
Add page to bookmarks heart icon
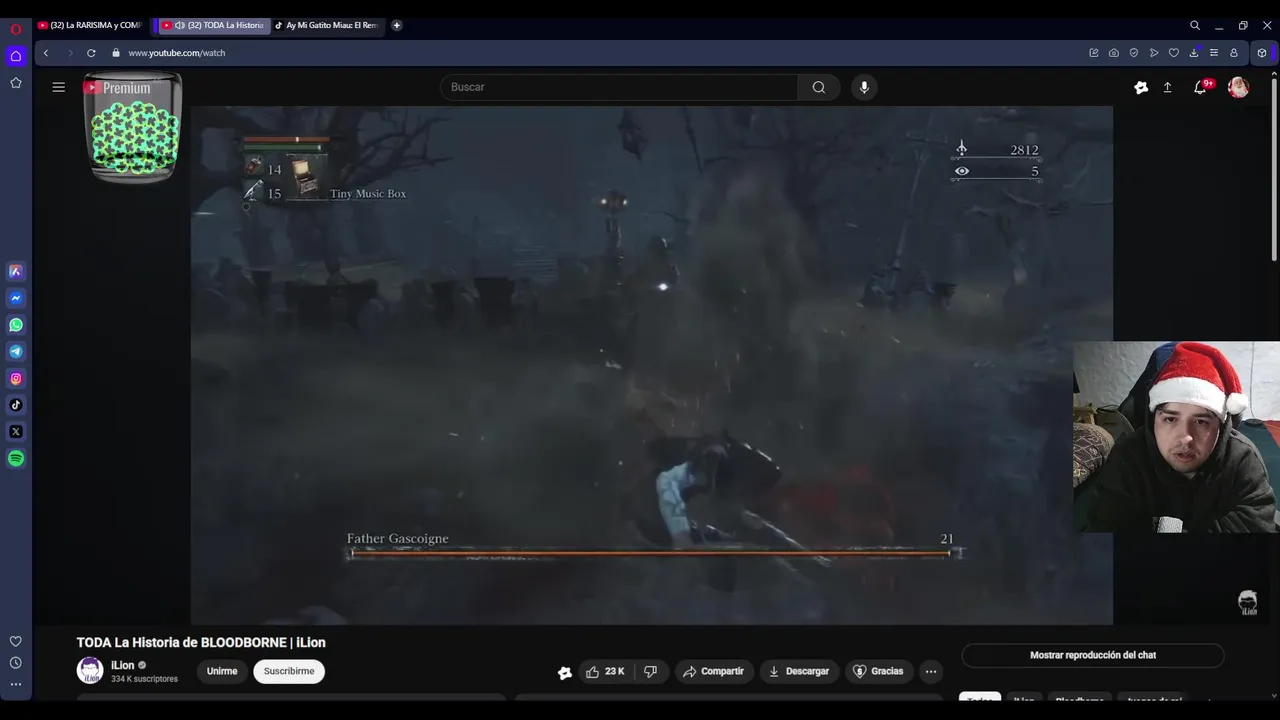(x=1173, y=53)
